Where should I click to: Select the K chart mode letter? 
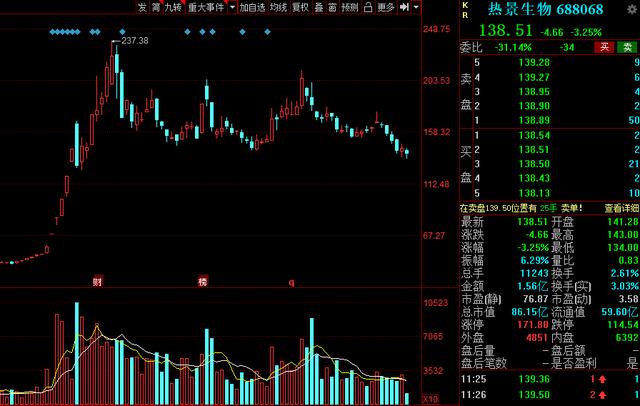(x=465, y=5)
